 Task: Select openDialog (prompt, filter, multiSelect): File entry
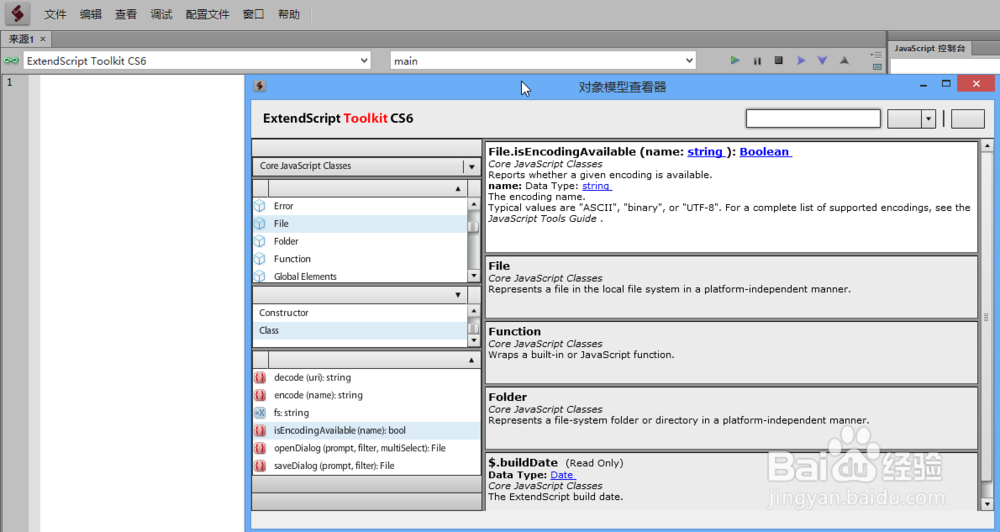[367, 448]
